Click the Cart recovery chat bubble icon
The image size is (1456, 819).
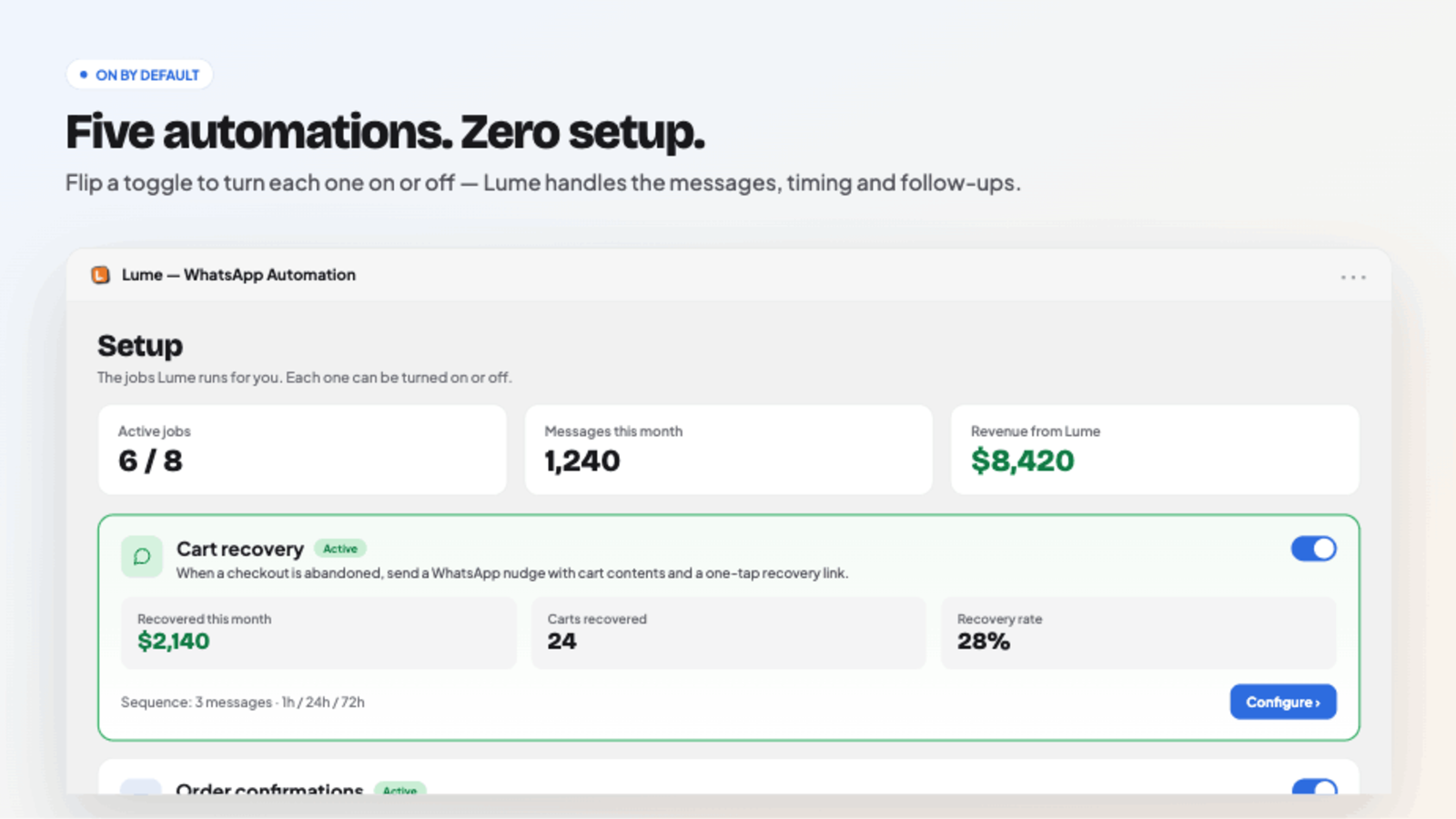coord(142,556)
